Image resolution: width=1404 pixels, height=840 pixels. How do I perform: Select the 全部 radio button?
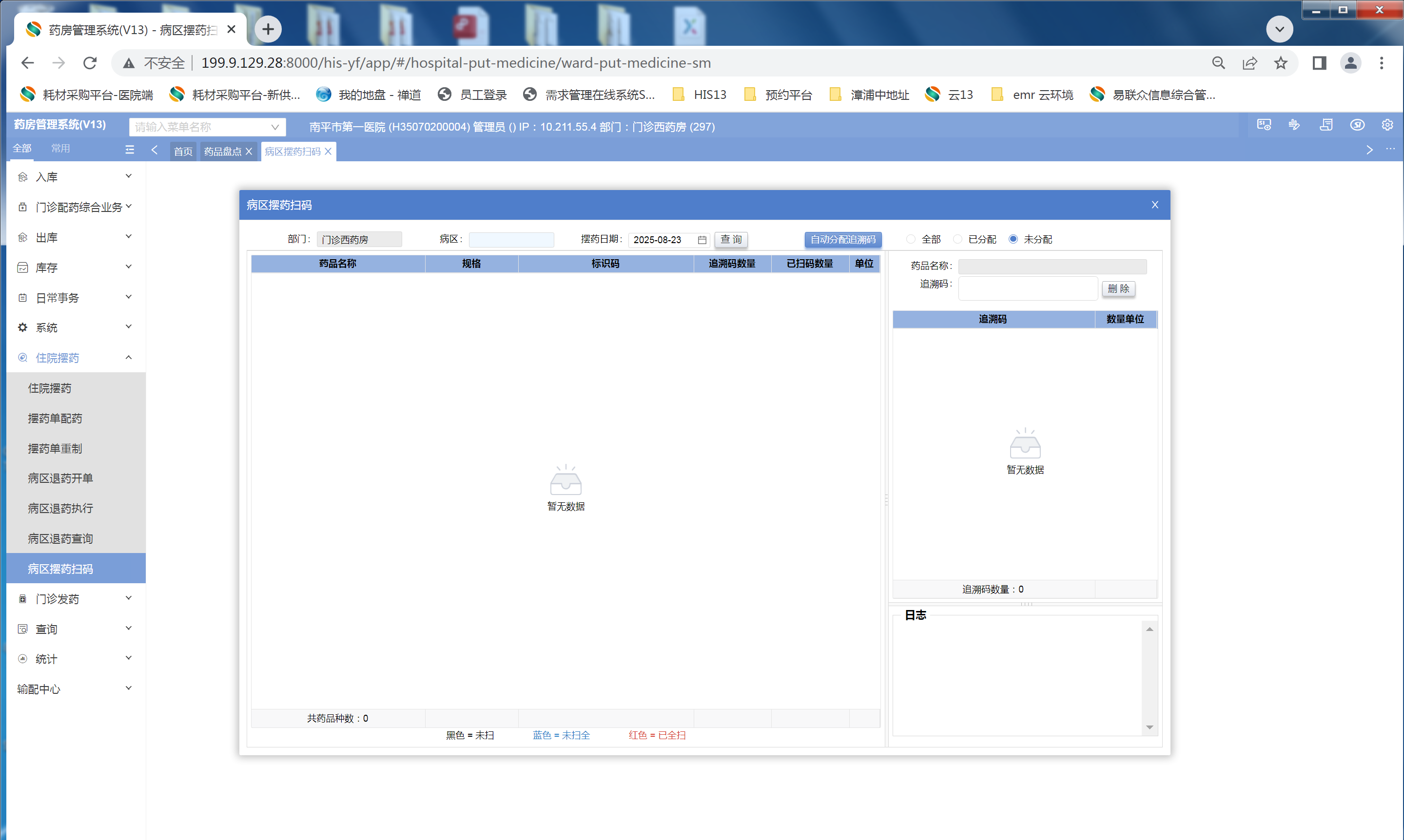[x=911, y=239]
